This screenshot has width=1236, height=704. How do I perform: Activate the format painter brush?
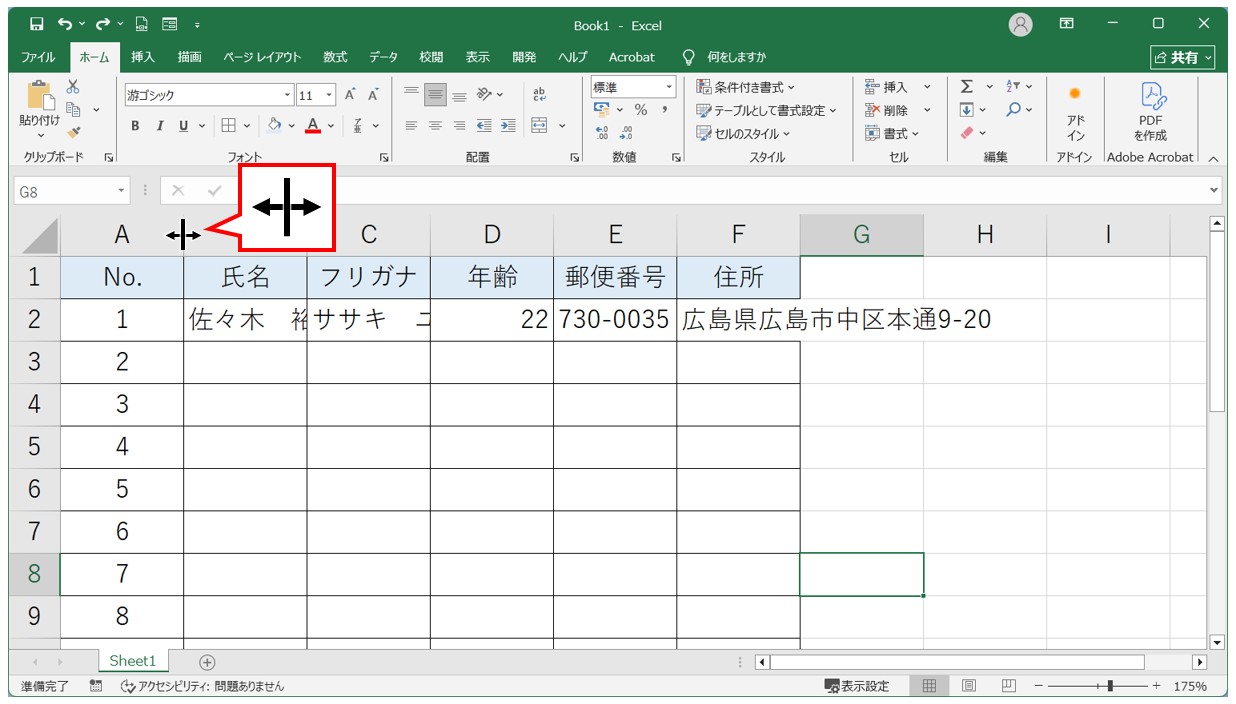[x=73, y=132]
